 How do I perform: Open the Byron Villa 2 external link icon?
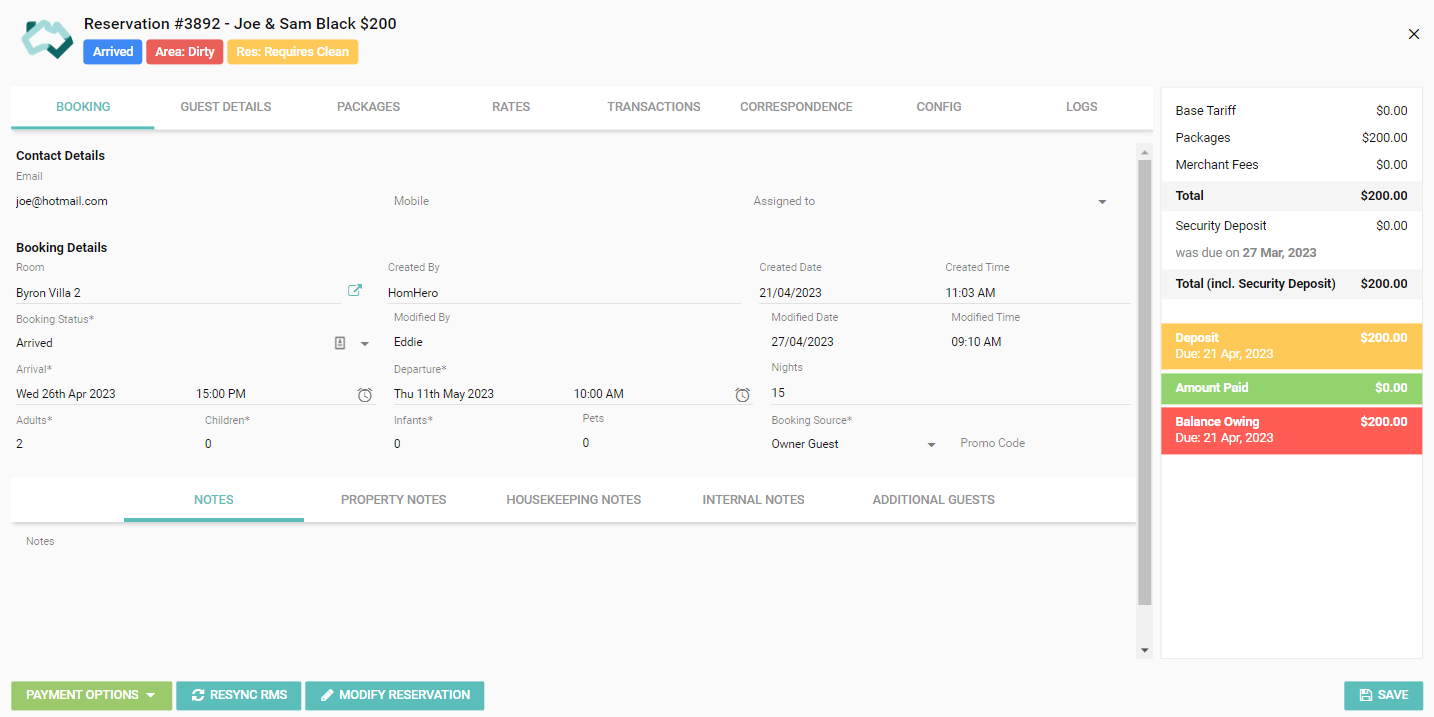pos(355,291)
